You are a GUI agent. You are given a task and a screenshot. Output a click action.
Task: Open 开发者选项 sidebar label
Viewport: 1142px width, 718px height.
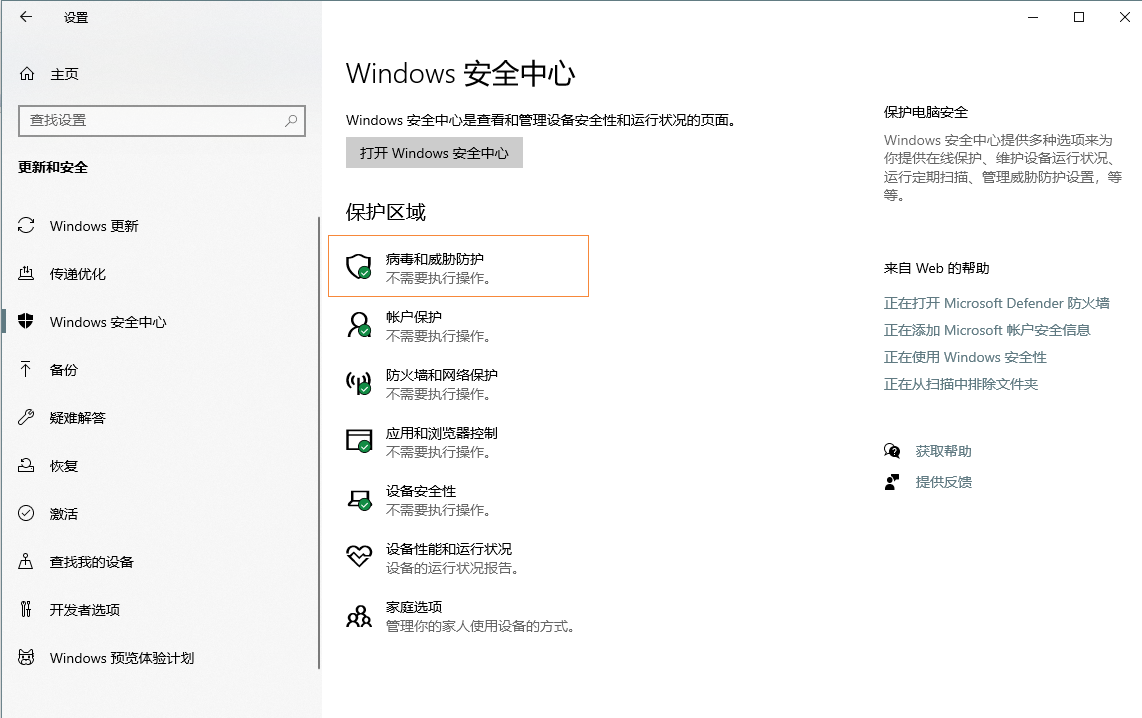tap(84, 609)
